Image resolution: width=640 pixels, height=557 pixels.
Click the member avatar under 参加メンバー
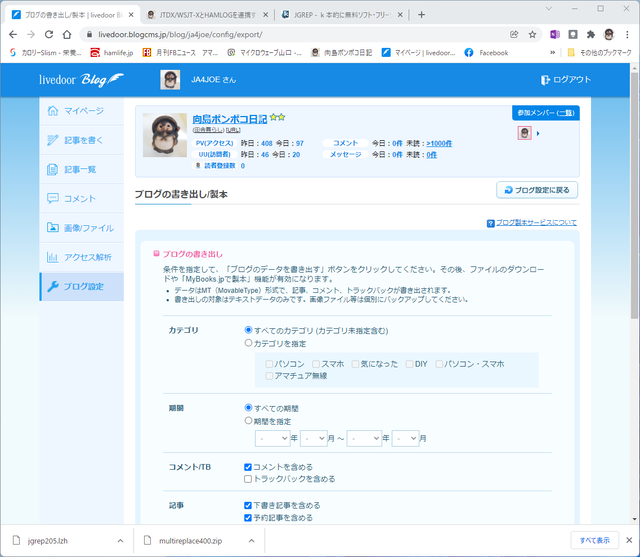(x=524, y=133)
